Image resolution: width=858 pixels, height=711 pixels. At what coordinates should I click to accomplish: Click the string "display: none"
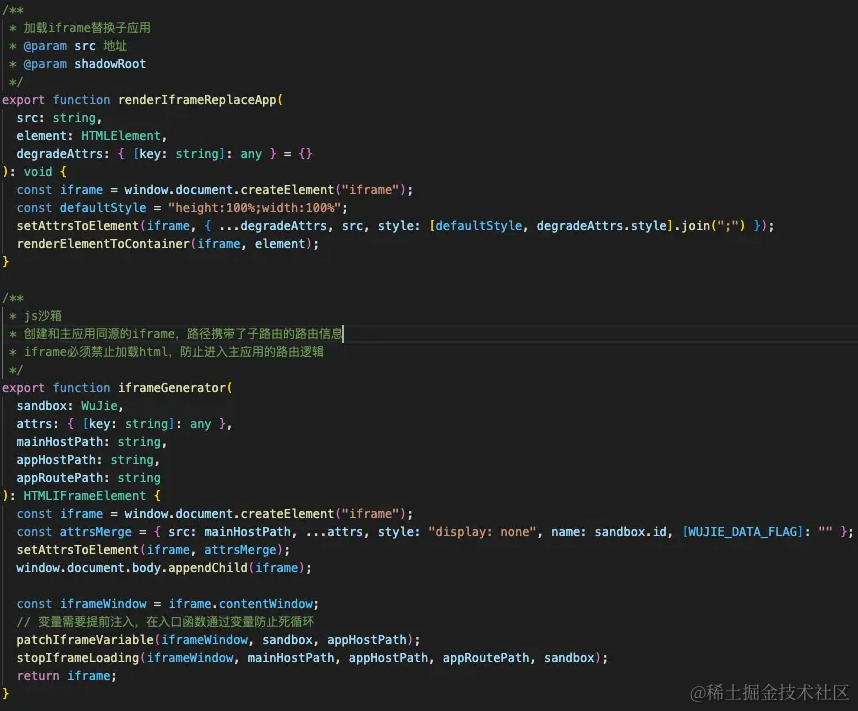[482, 532]
